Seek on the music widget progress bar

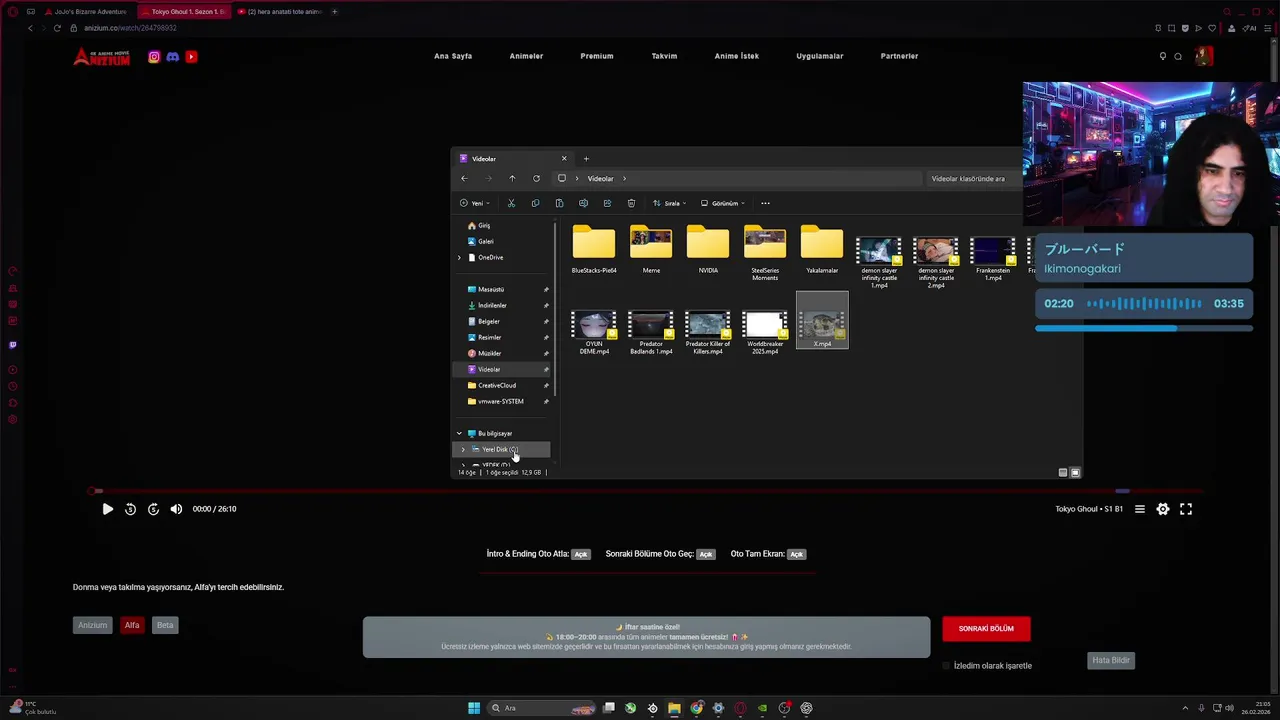[1144, 328]
